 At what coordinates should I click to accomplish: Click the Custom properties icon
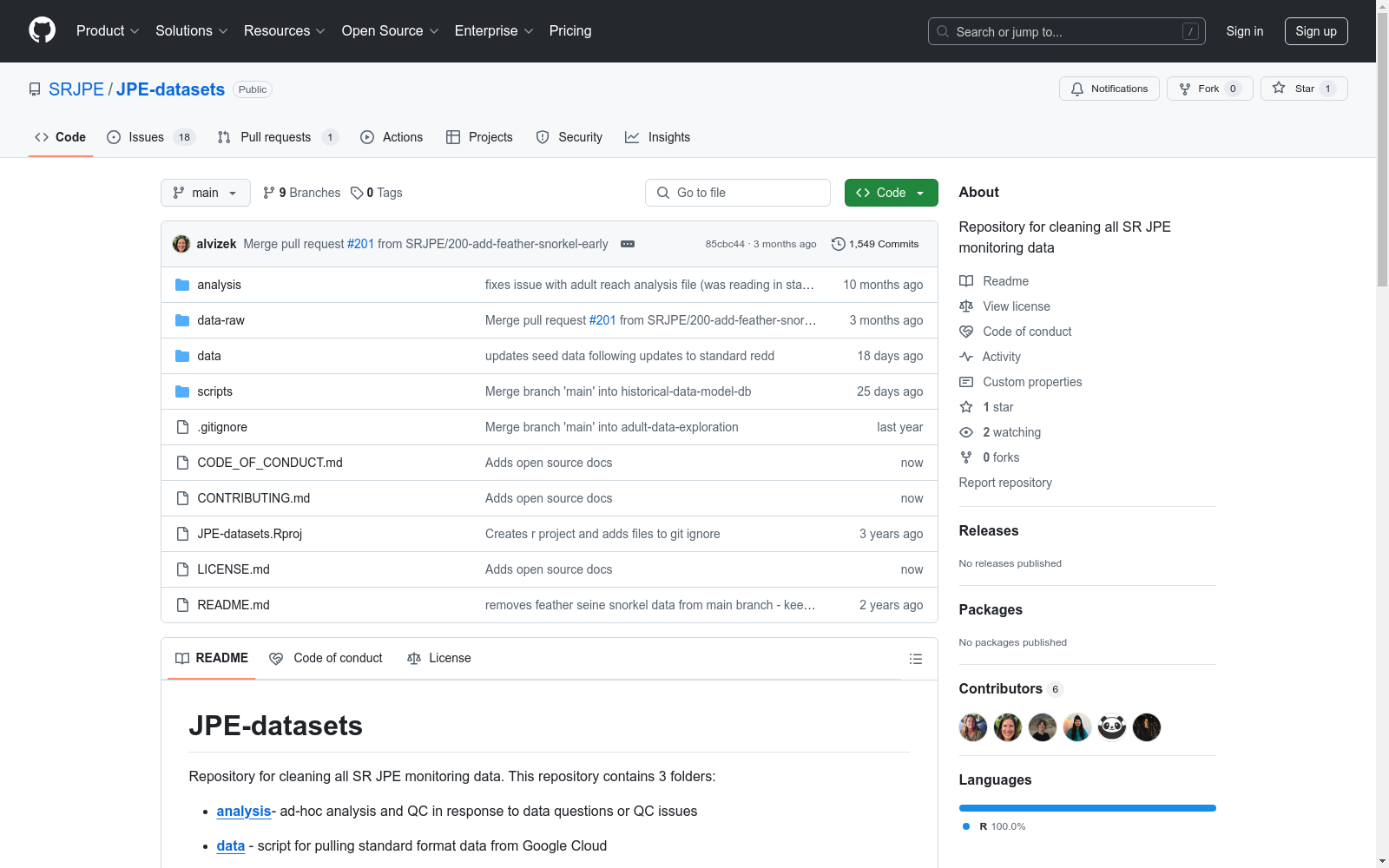(x=966, y=382)
